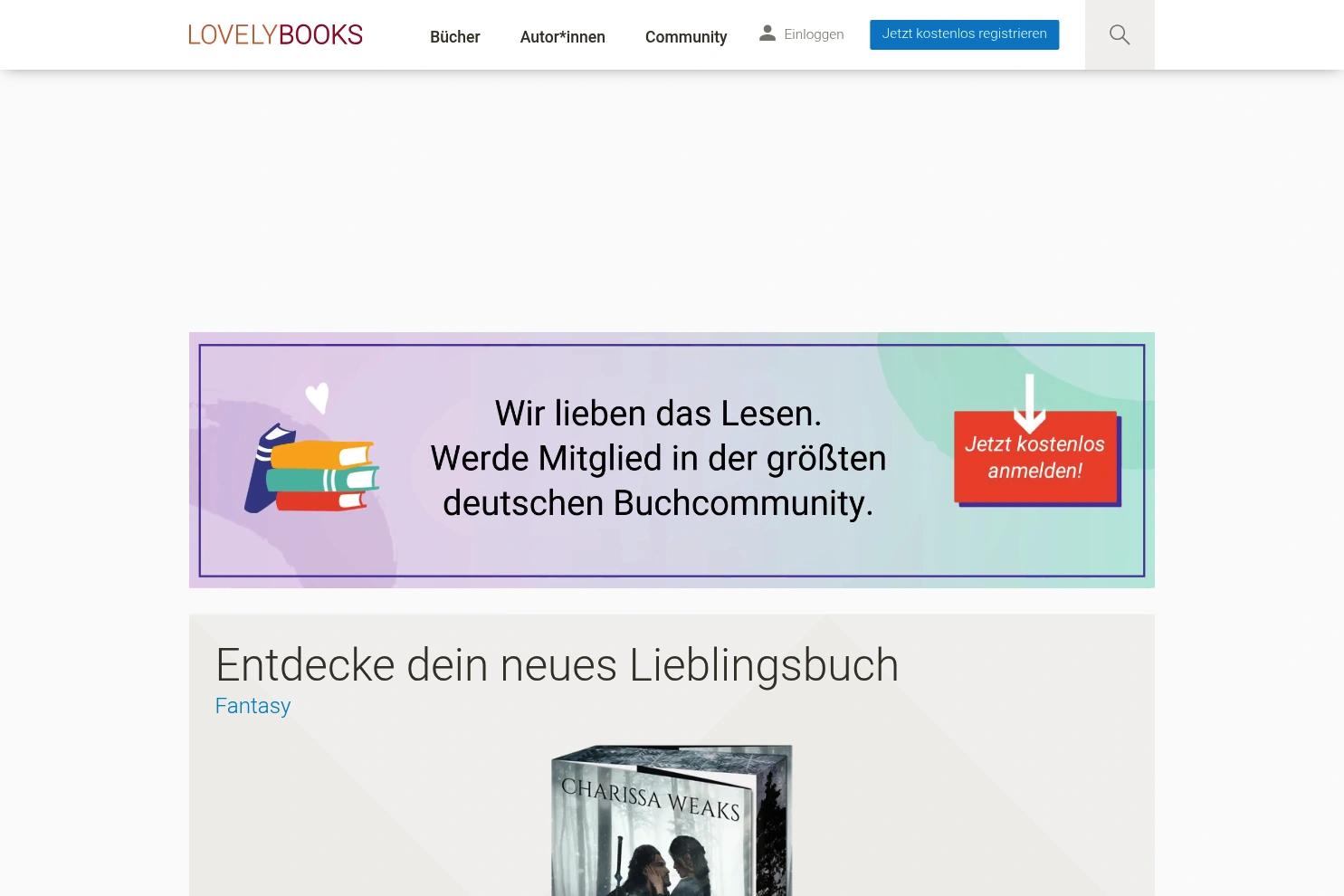Click the red Jetzt kostenlos anmelden button
The image size is (1344, 896).
click(x=1036, y=457)
